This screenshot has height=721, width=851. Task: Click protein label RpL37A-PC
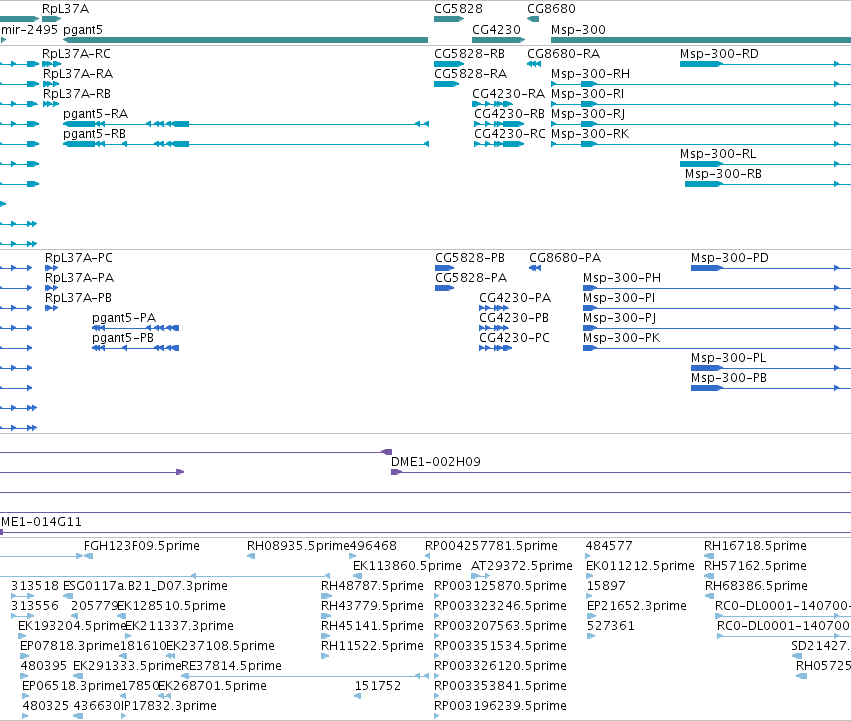pos(79,257)
